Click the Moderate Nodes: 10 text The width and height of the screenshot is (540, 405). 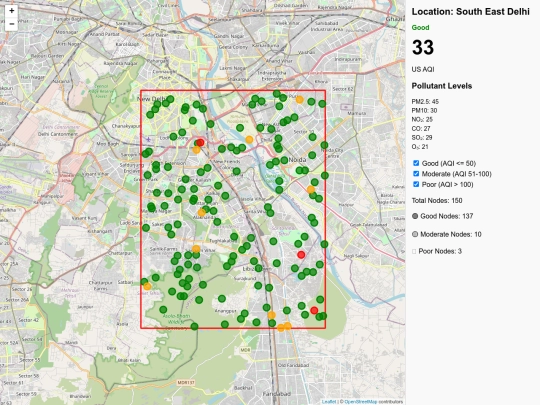(x=451, y=234)
